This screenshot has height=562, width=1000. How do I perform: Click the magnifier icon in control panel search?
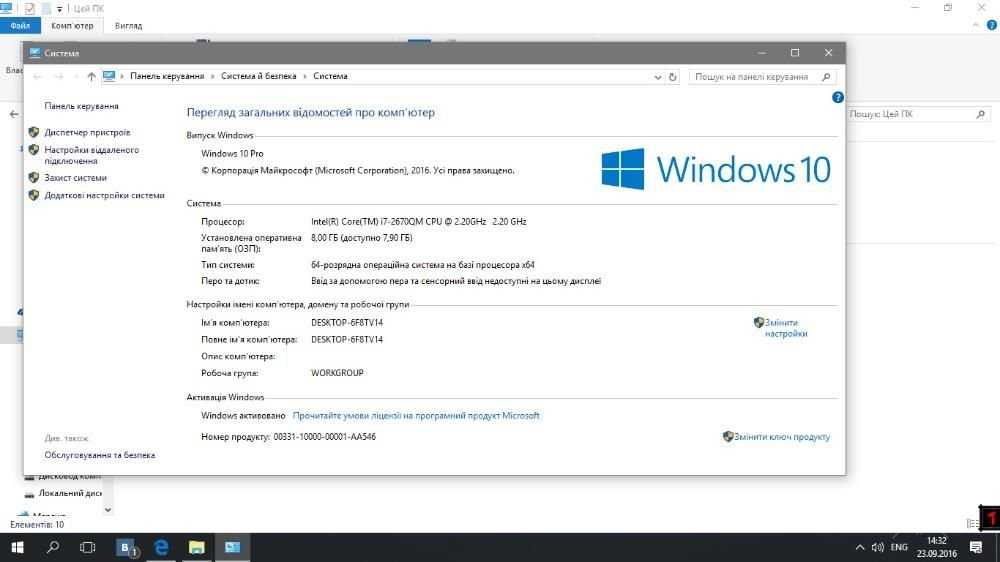[x=826, y=77]
